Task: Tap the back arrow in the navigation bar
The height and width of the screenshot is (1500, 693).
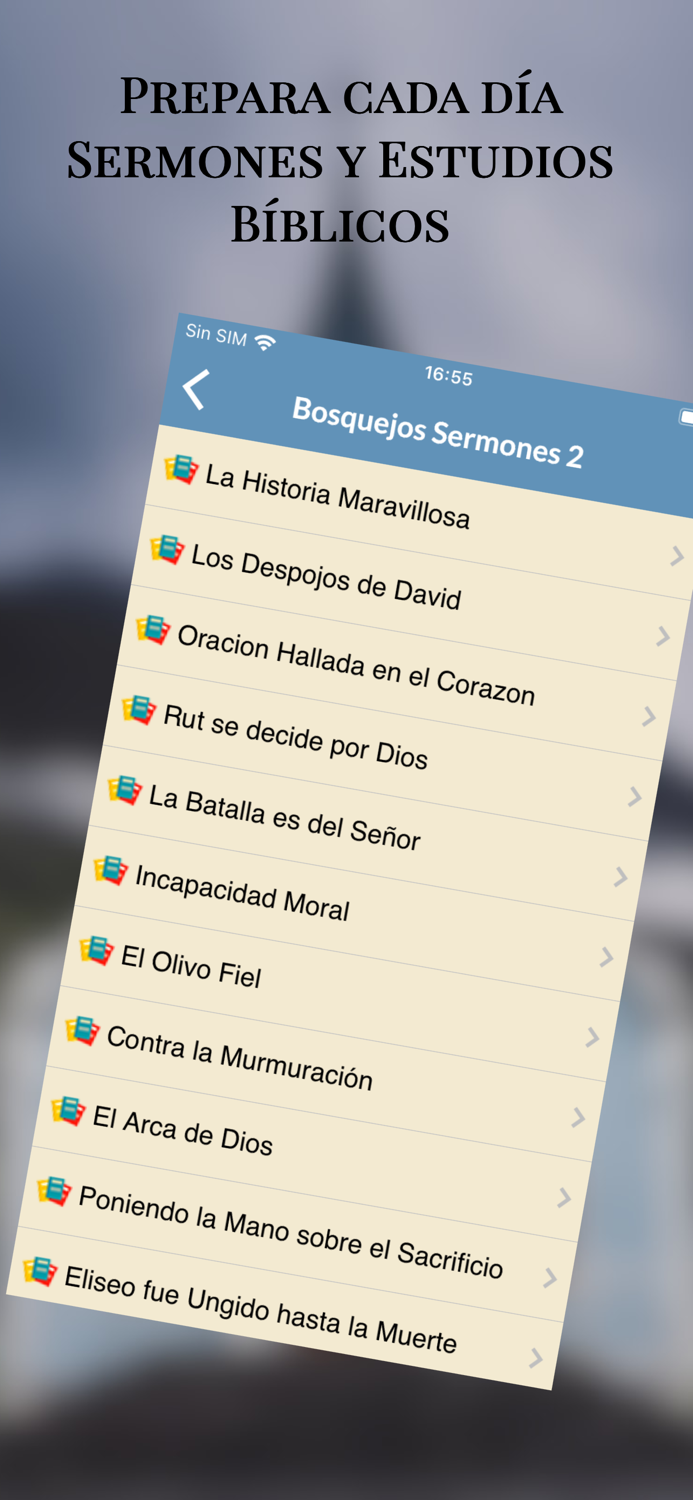Action: coord(196,390)
